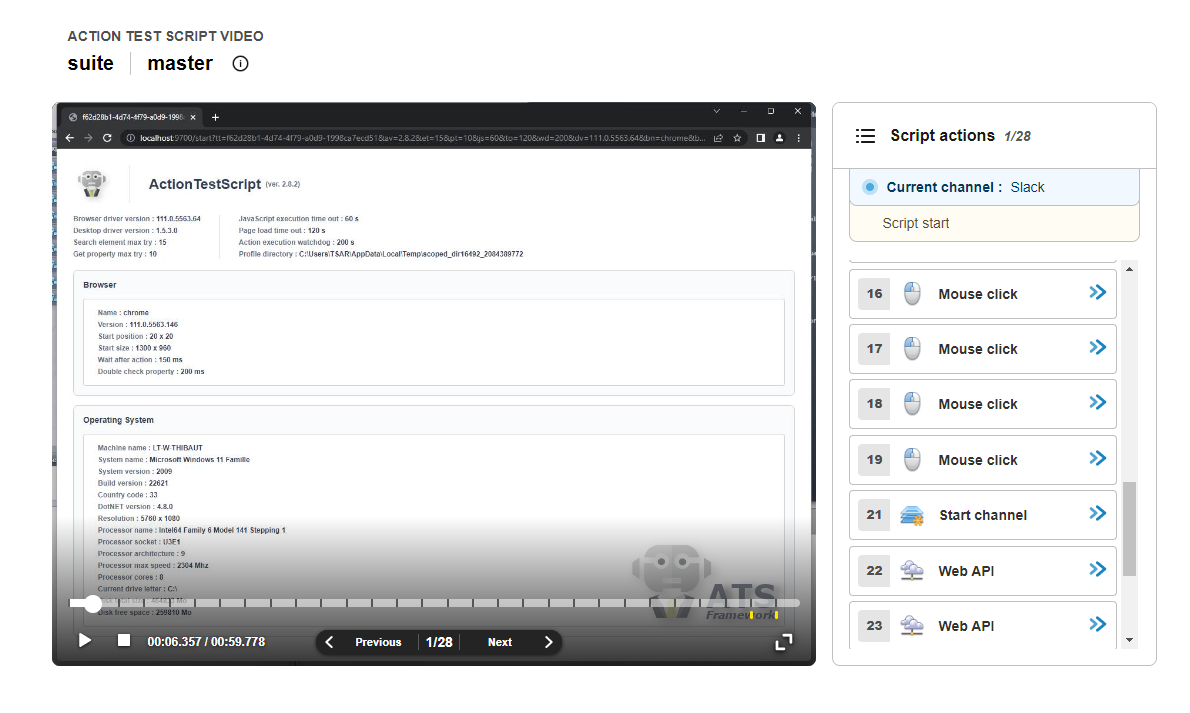Expand action 19 Mouse click
1190x713 pixels.
pyautogui.click(x=1097, y=458)
